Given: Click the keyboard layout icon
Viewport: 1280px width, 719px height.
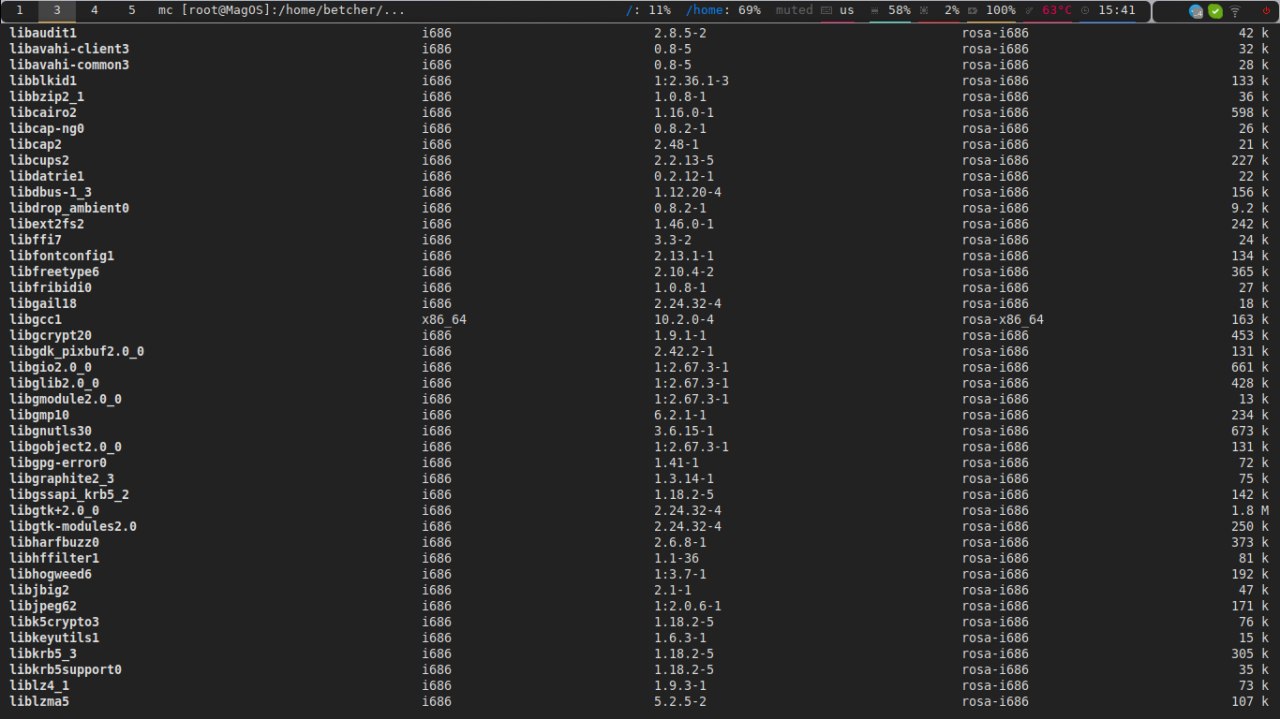Looking at the screenshot, I should click(x=827, y=10).
